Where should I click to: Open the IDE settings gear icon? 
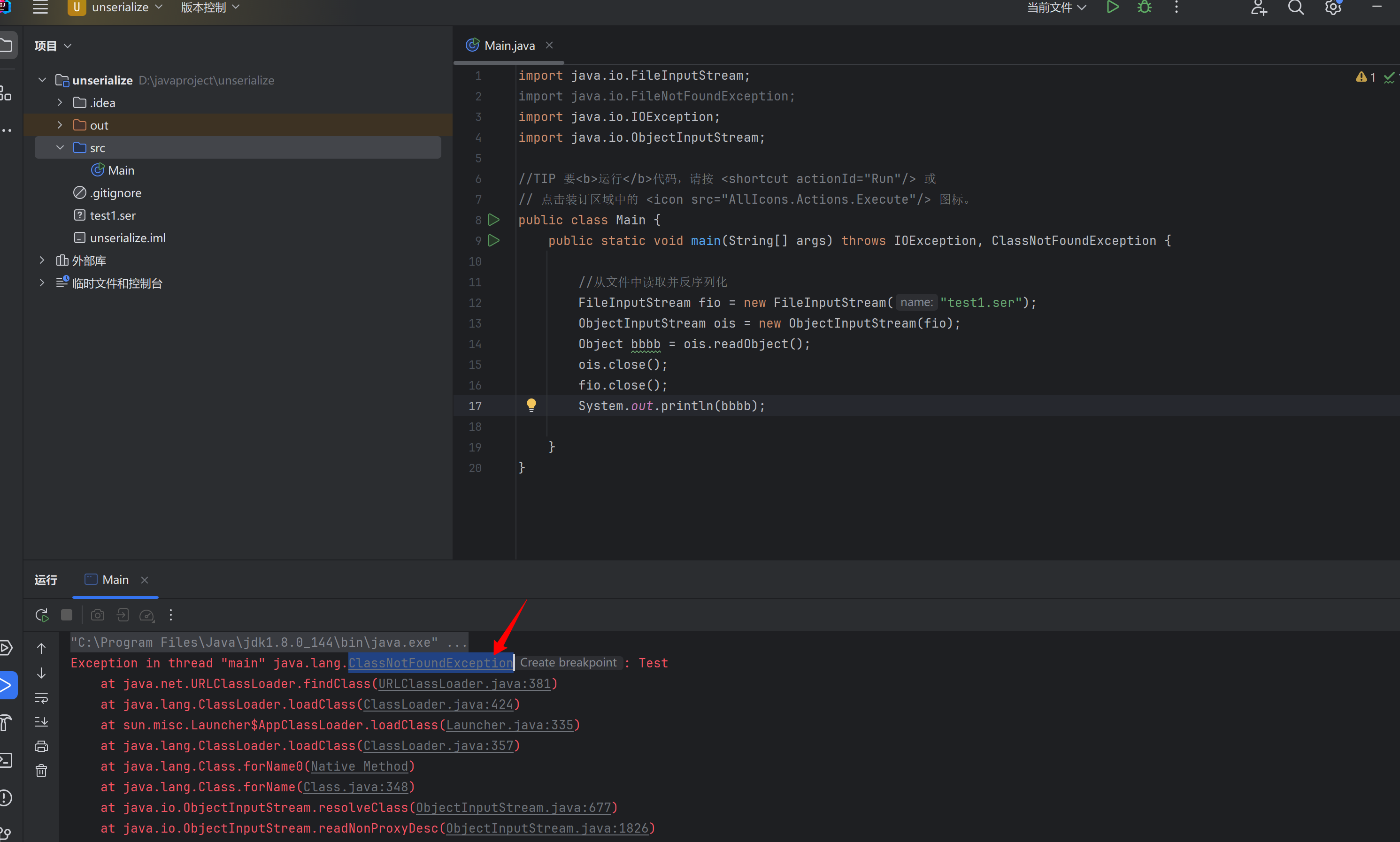click(1332, 8)
